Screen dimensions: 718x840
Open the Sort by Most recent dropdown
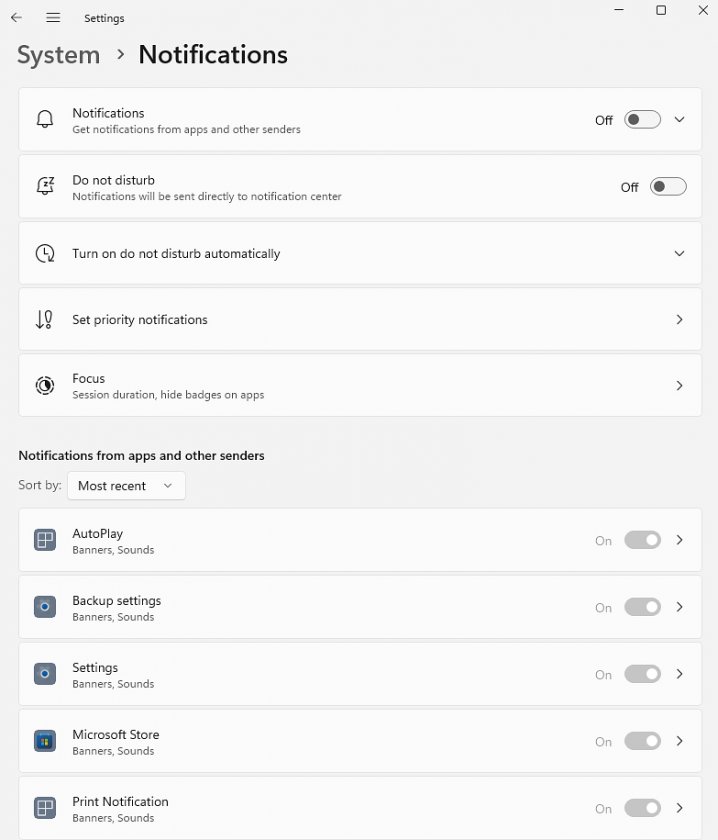tap(126, 486)
